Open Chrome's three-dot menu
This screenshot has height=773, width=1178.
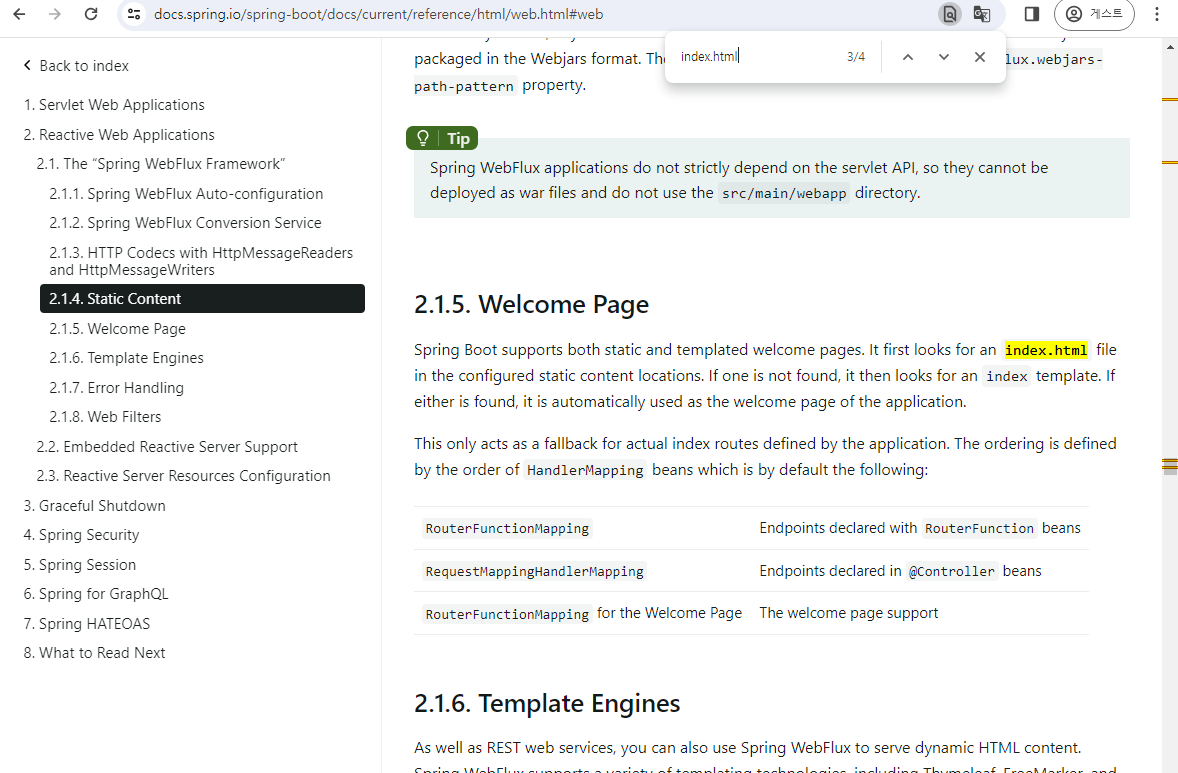[1157, 14]
